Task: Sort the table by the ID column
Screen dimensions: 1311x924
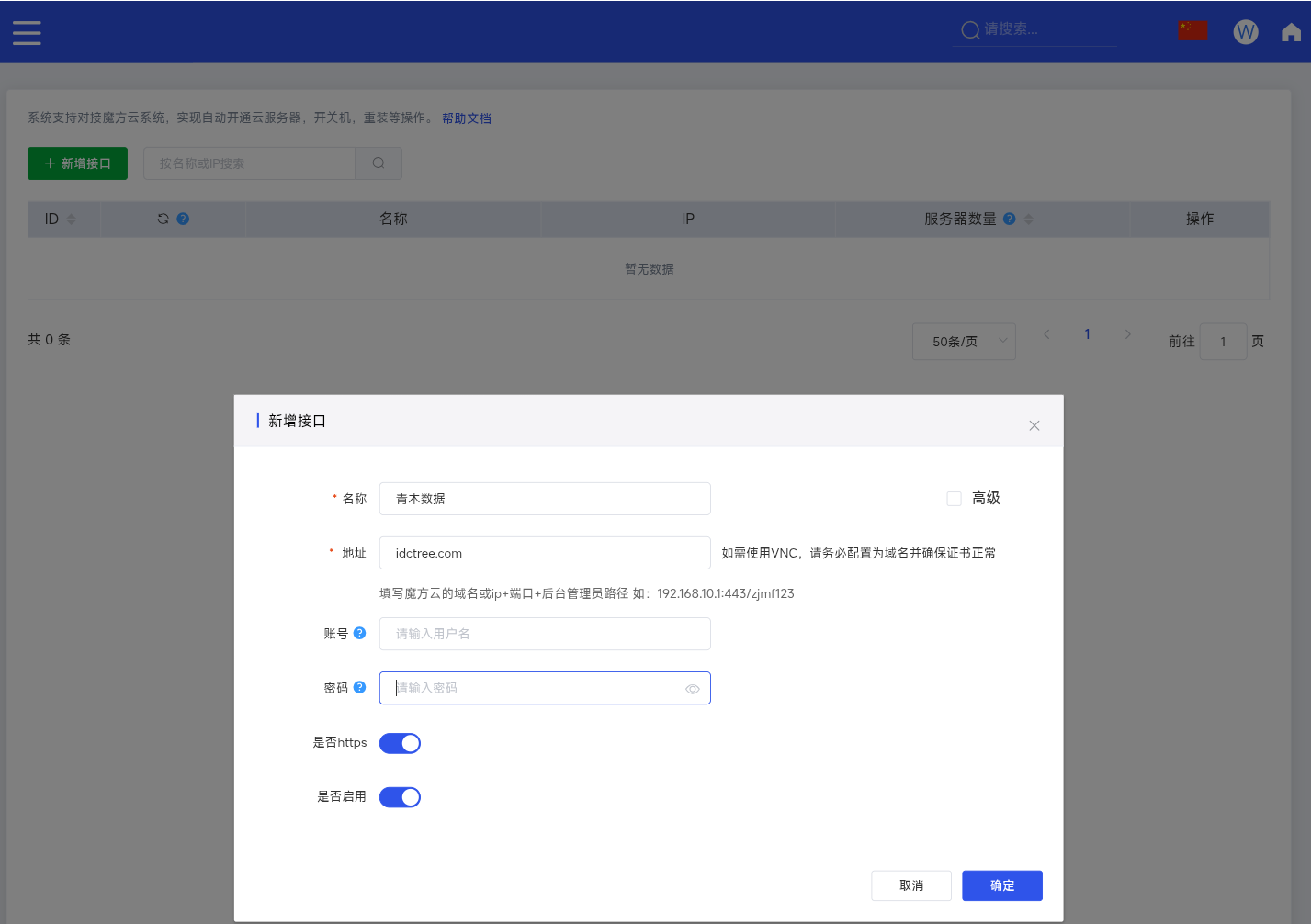Action: [x=71, y=219]
